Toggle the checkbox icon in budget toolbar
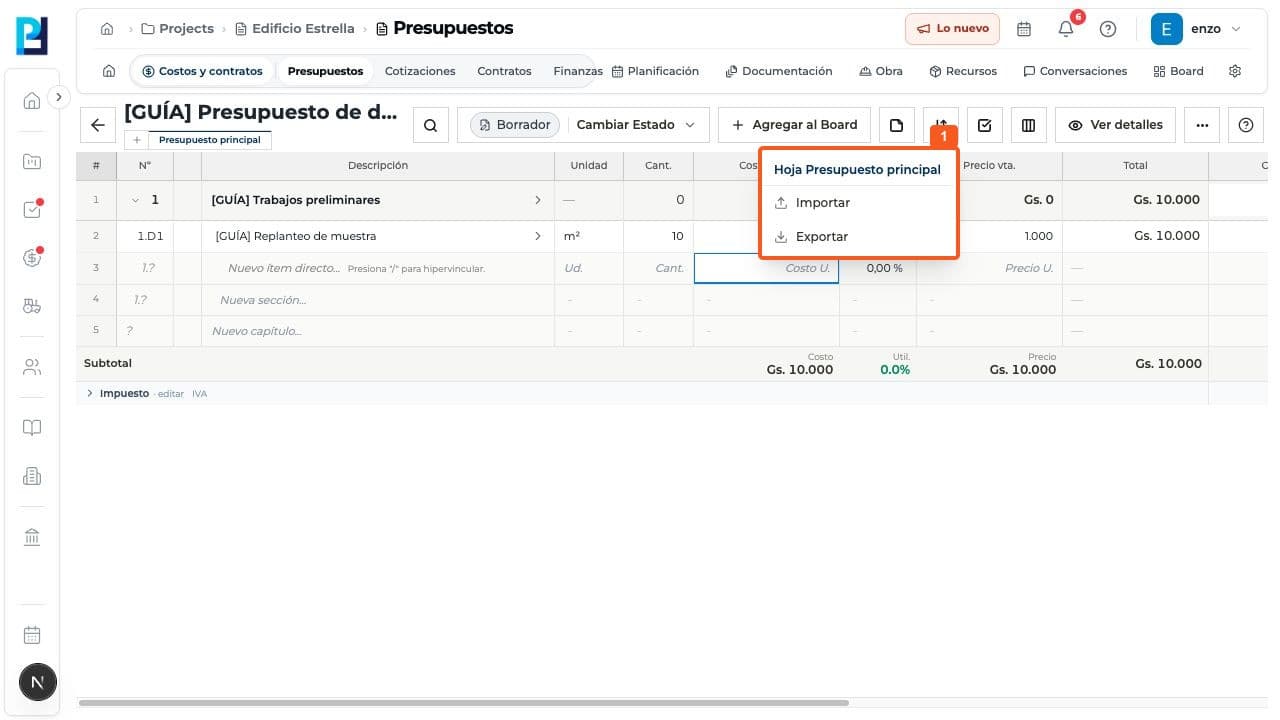This screenshot has width=1280, height=720. coord(985,125)
